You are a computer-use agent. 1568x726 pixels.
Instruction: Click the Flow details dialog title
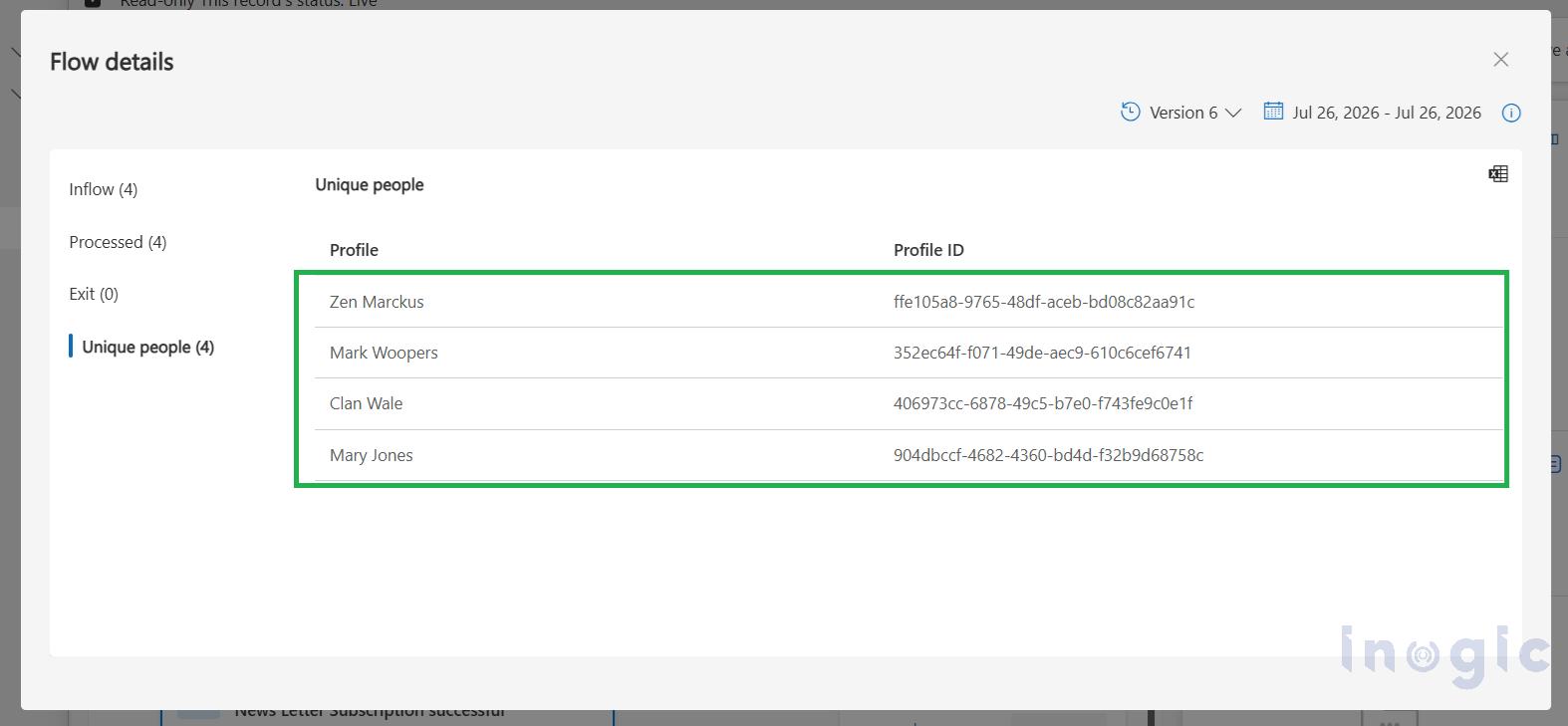click(x=112, y=62)
